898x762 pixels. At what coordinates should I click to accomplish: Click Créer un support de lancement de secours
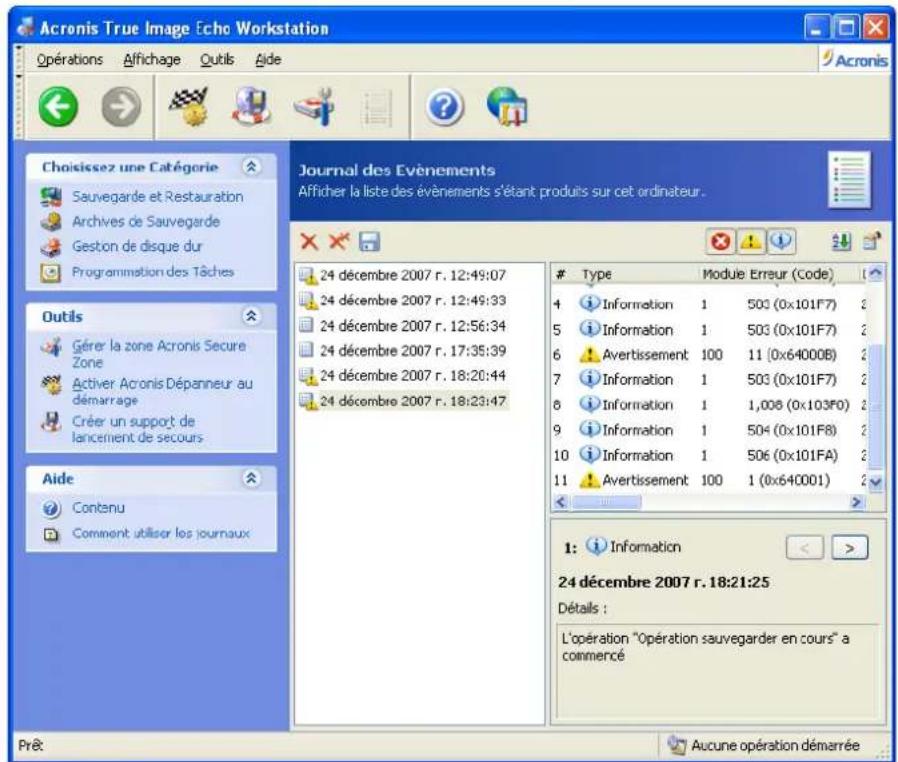137,429
